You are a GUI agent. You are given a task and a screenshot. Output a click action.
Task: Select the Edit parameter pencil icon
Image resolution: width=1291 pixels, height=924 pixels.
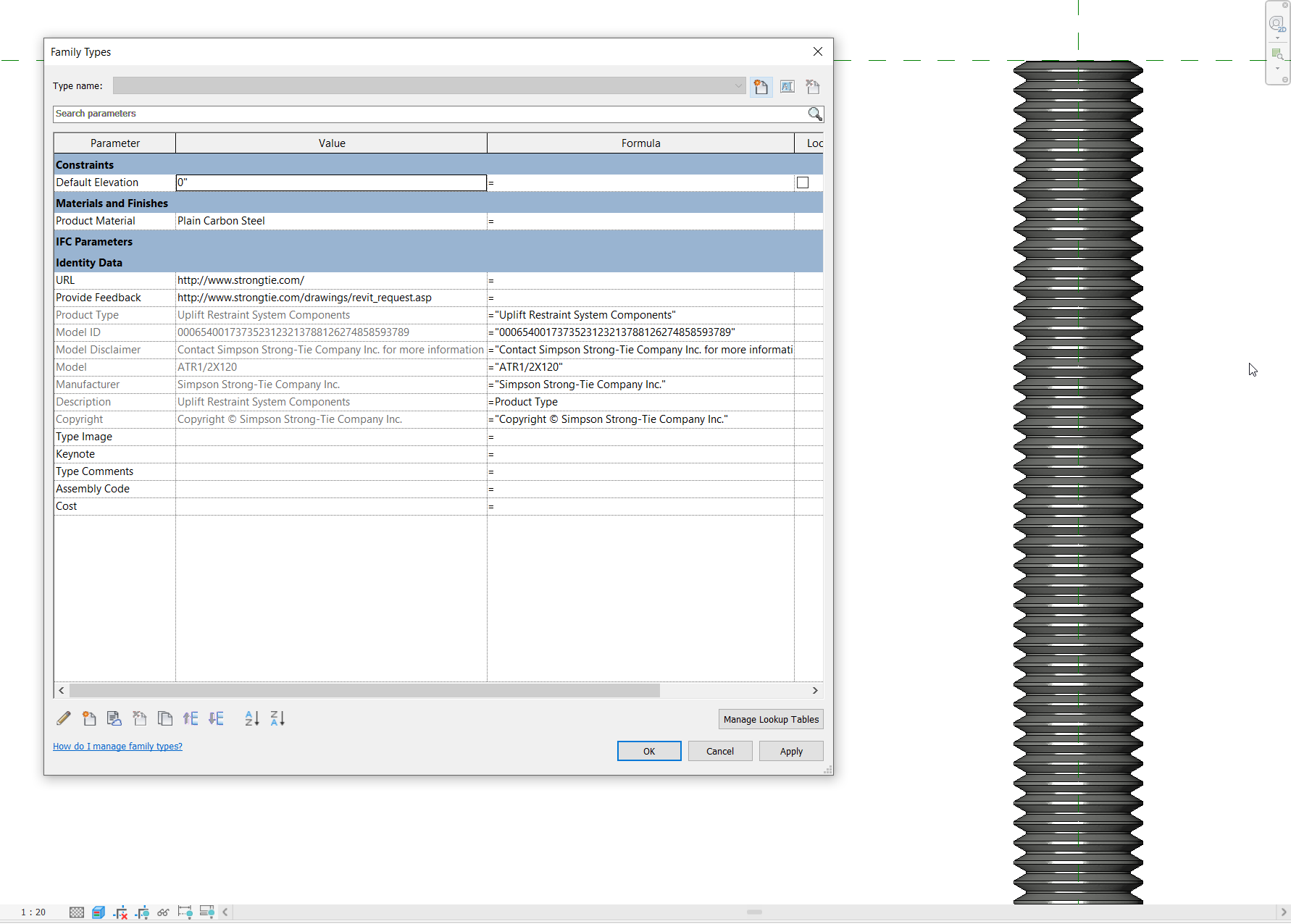(x=63, y=718)
